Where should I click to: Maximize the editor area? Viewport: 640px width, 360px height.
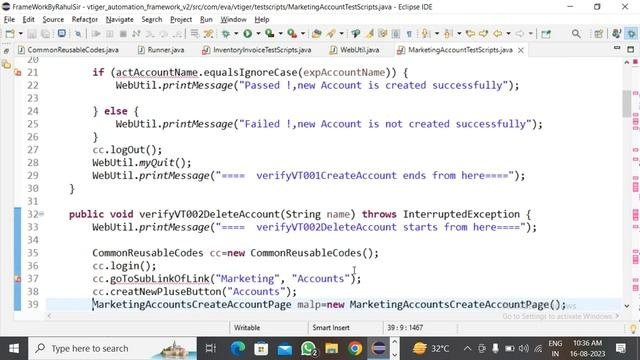(631, 49)
